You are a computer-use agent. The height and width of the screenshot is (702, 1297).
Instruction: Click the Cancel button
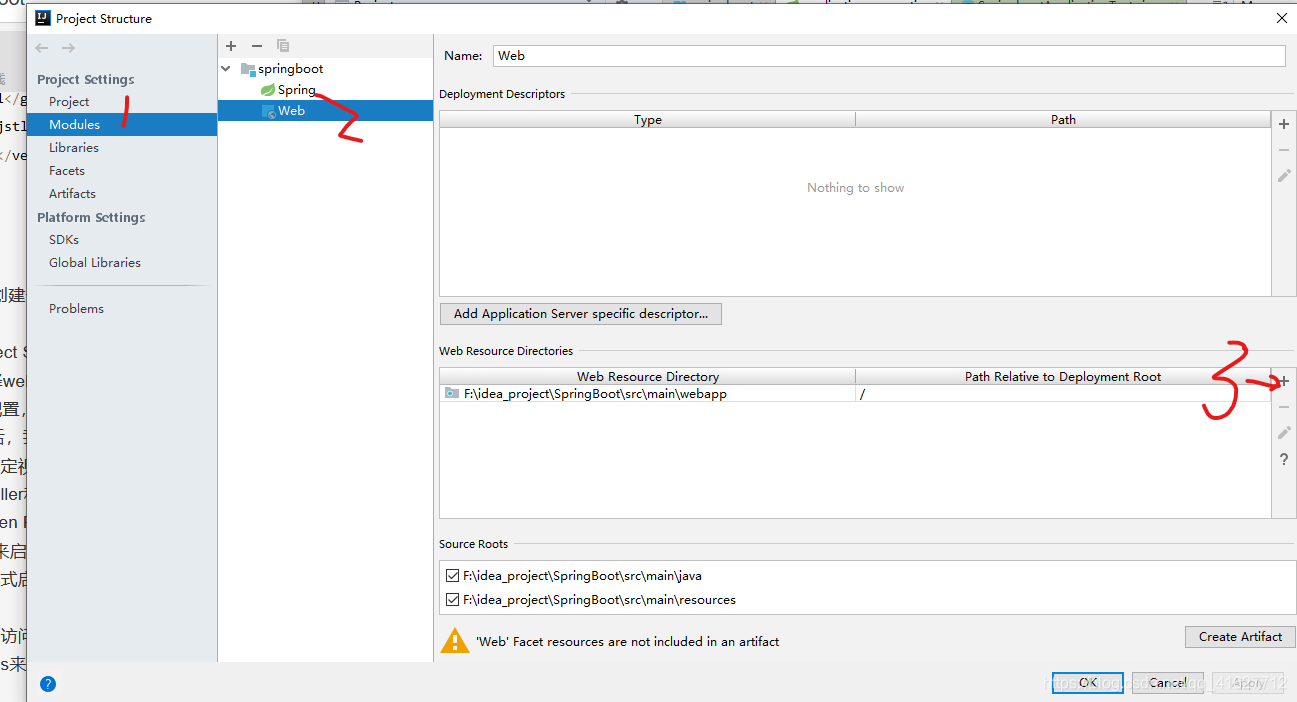(1167, 683)
